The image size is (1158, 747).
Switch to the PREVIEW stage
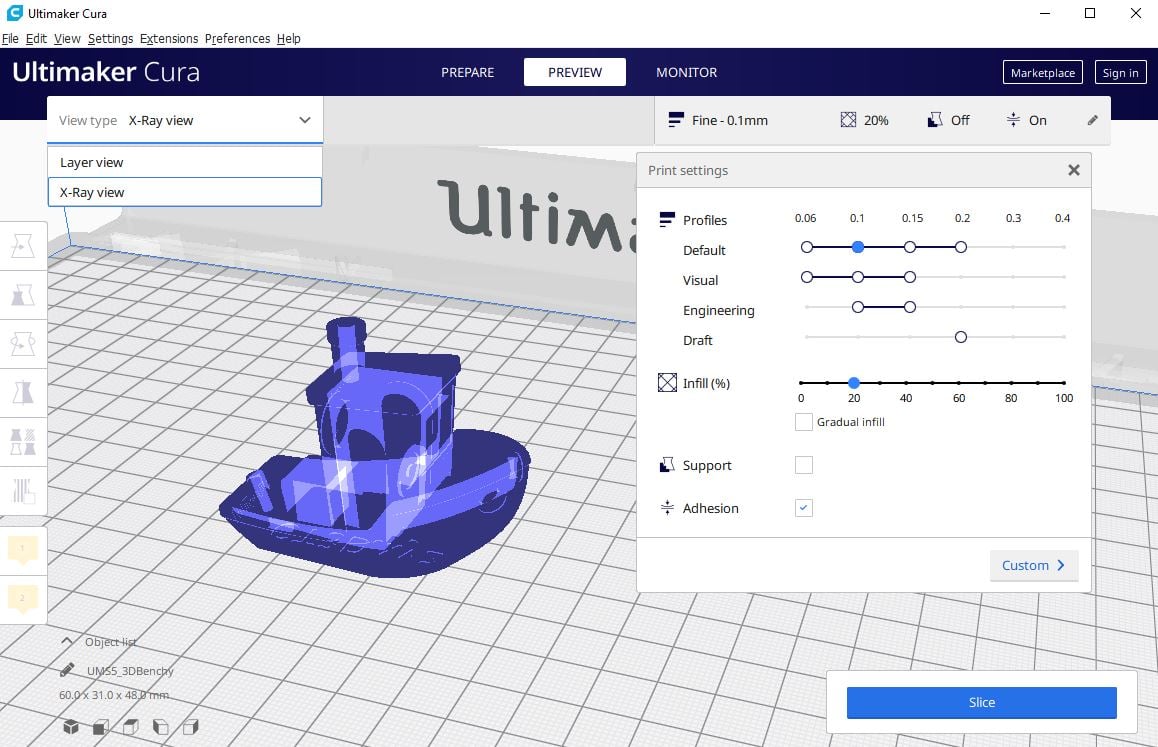pyautogui.click(x=575, y=72)
